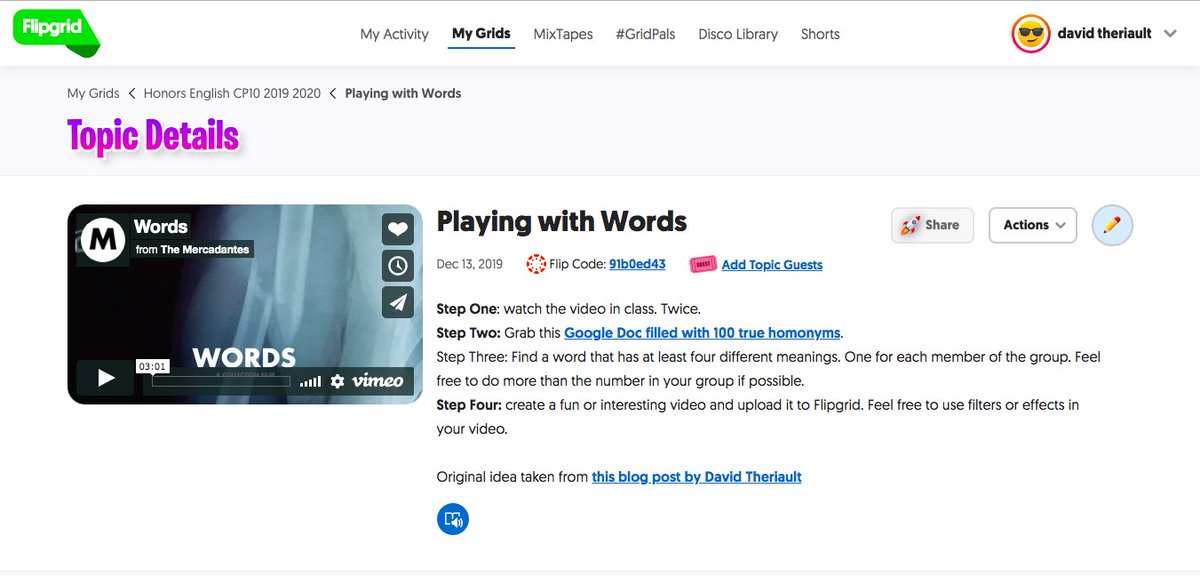Open Honors English CP10 2019 2020 breadcrumb
Viewport: 1200px width, 576px height.
pyautogui.click(x=232, y=93)
